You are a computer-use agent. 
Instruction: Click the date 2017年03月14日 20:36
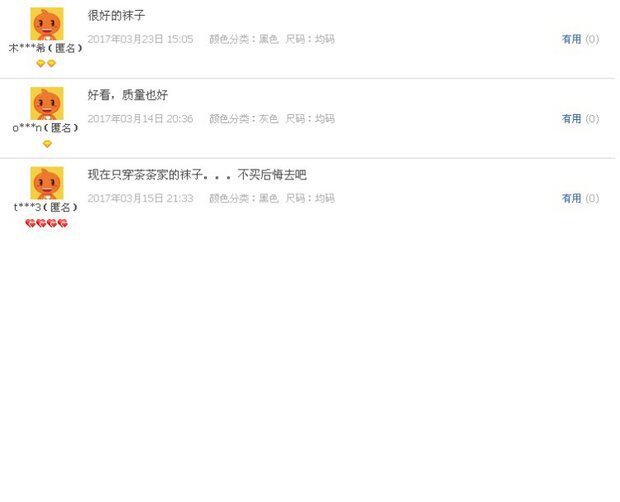pyautogui.click(x=140, y=119)
